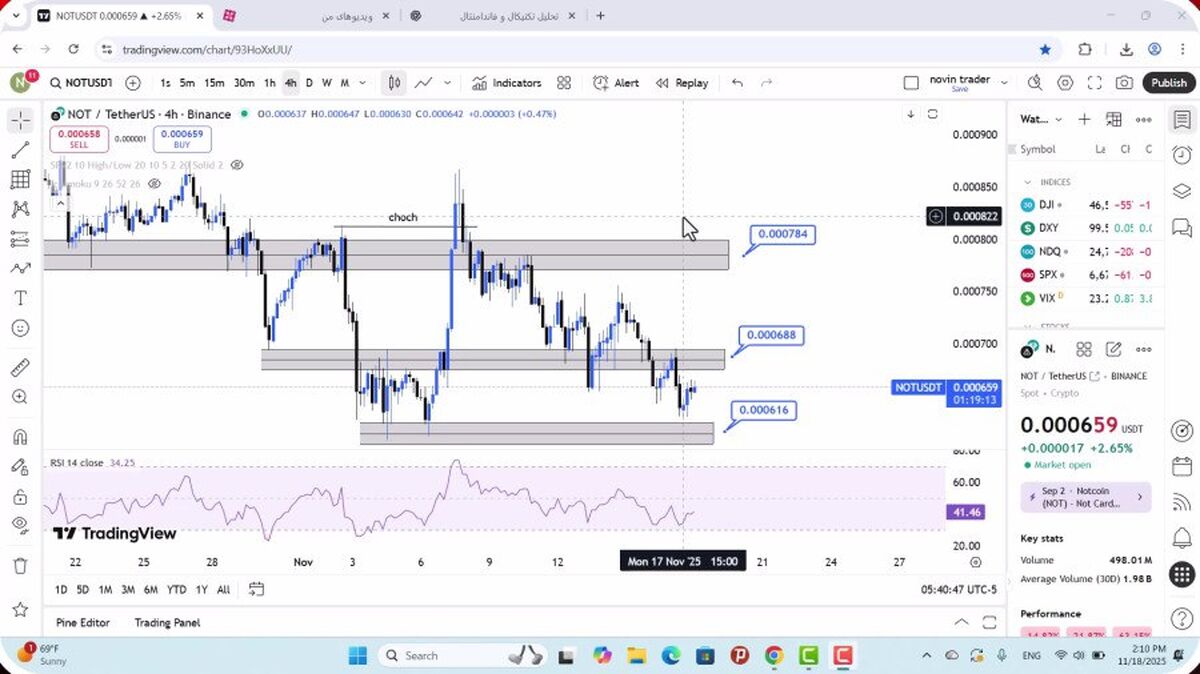Collapse the bottom panel chevron

click(x=961, y=622)
